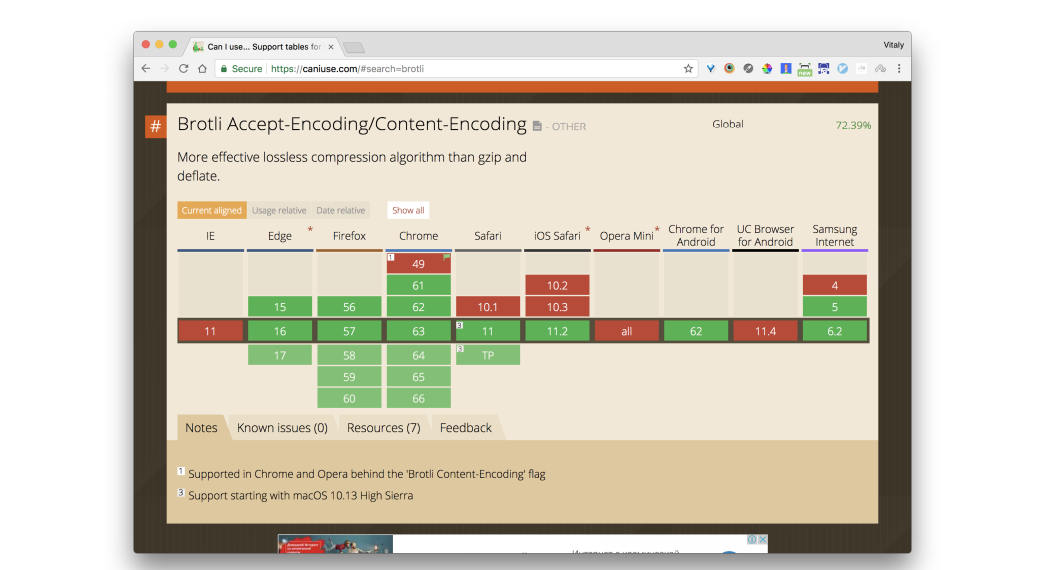Click the 'Brotli Accept-Encoding/Content-Encoding' title

(x=352, y=124)
